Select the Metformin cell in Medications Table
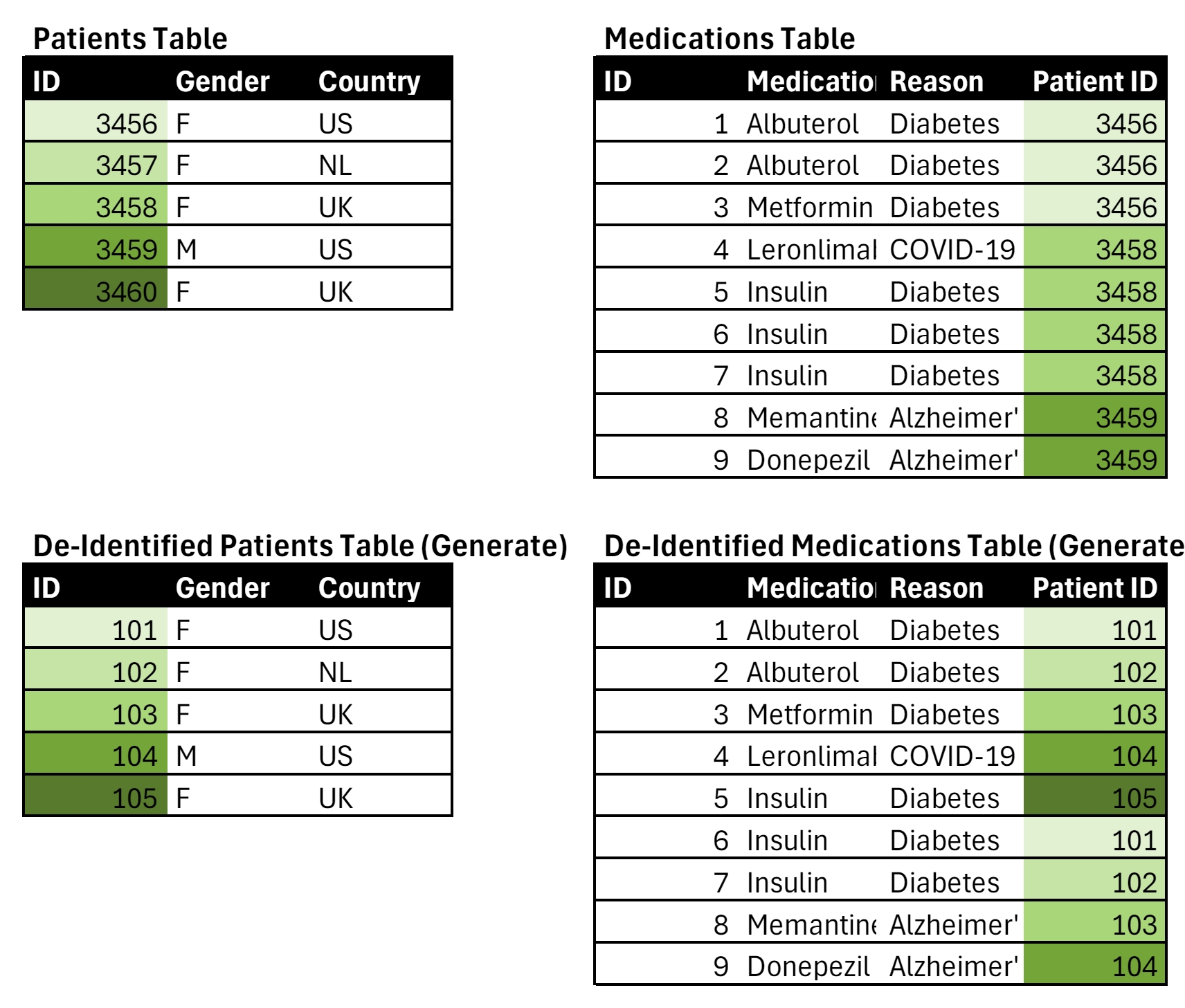Viewport: 1185px width, 1008px height. tap(809, 208)
